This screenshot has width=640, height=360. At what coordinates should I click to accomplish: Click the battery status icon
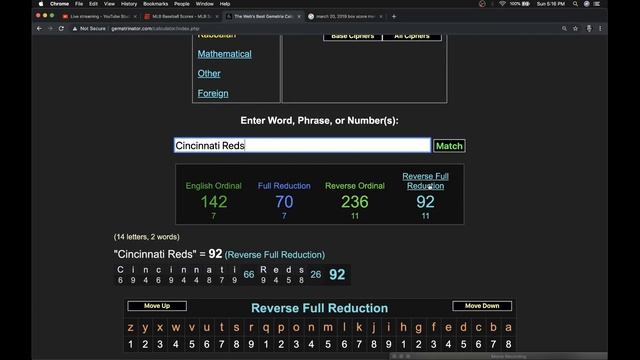(x=526, y=4)
